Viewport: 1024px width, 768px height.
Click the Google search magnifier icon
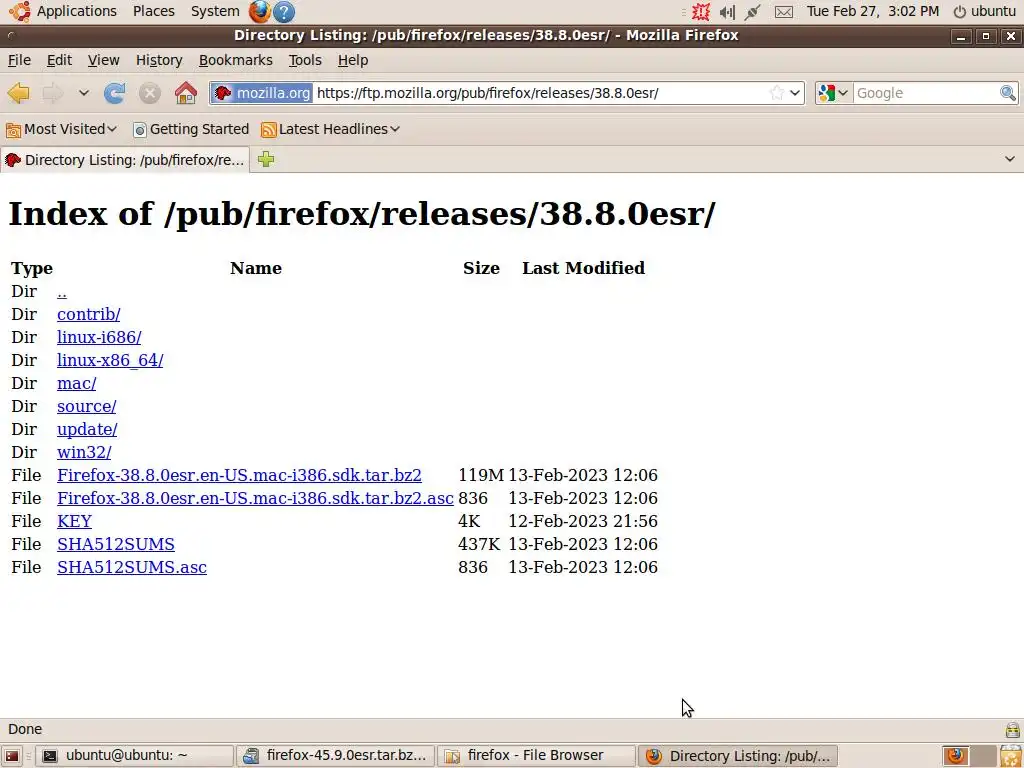coord(1008,93)
